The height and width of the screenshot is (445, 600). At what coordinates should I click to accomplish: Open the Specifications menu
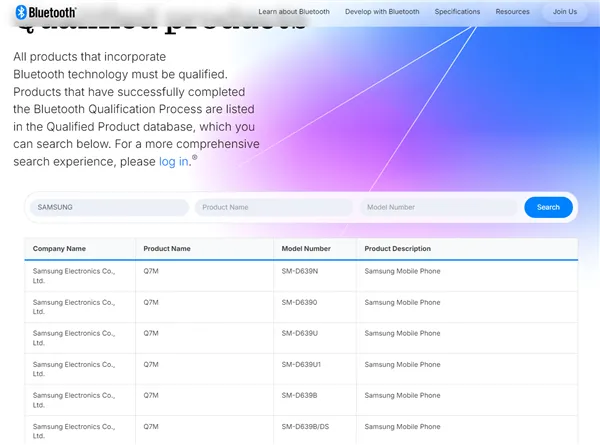(457, 12)
